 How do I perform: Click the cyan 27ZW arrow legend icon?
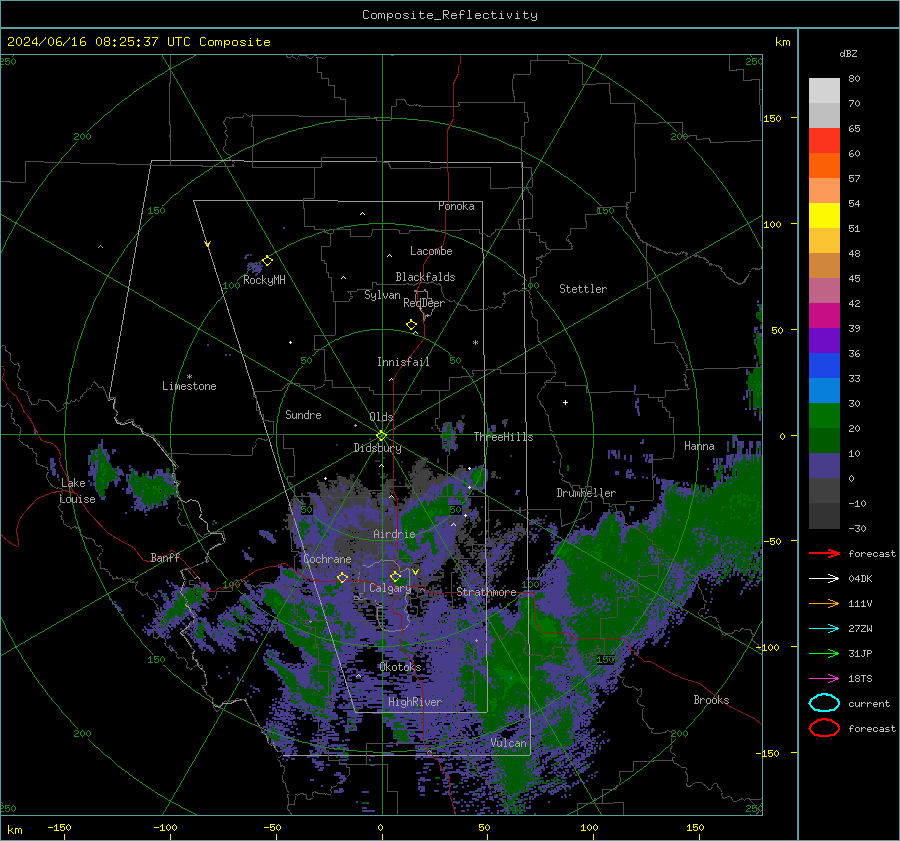(824, 629)
